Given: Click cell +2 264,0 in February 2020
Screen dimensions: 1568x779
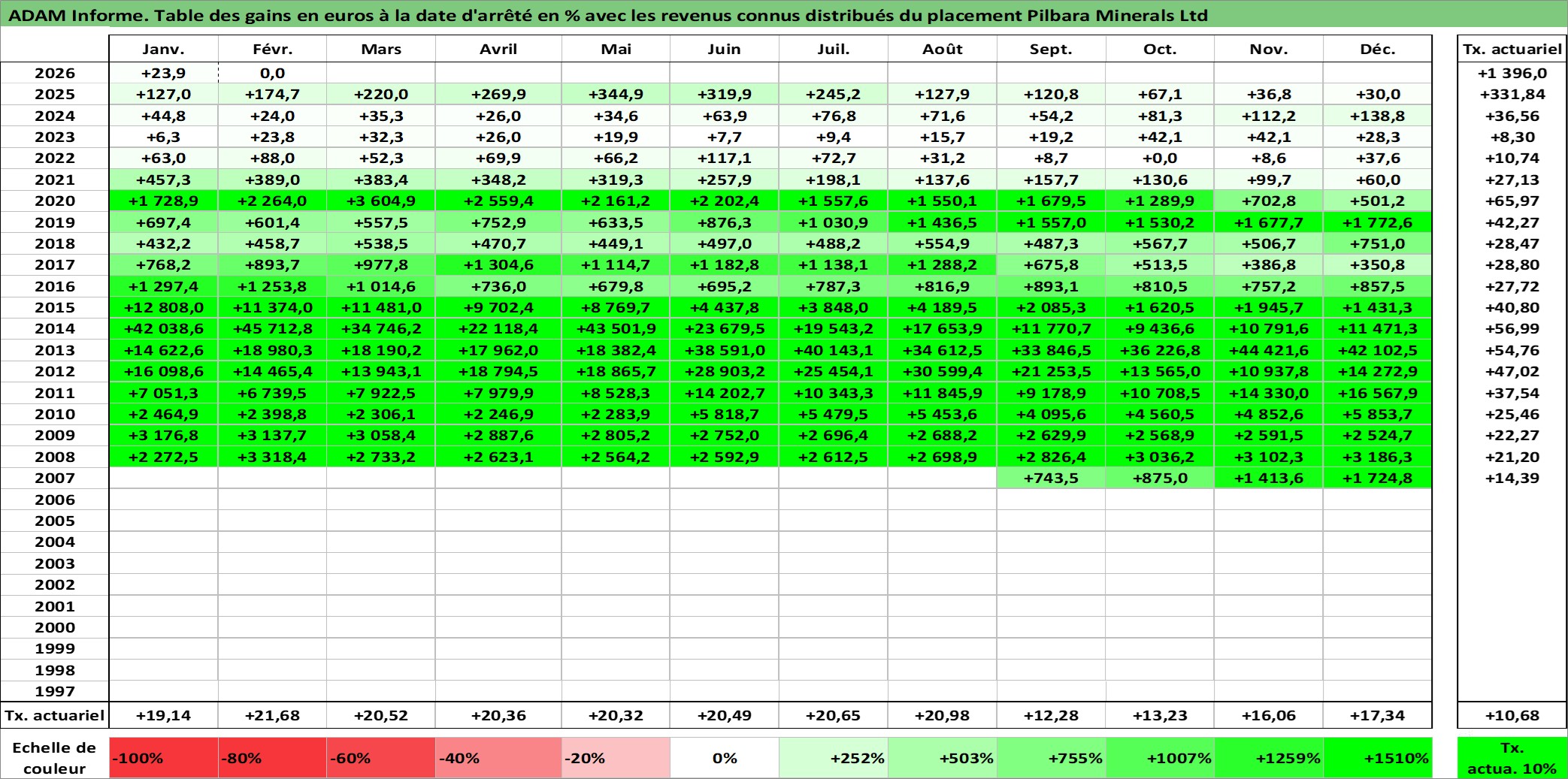Looking at the screenshot, I should click(272, 201).
